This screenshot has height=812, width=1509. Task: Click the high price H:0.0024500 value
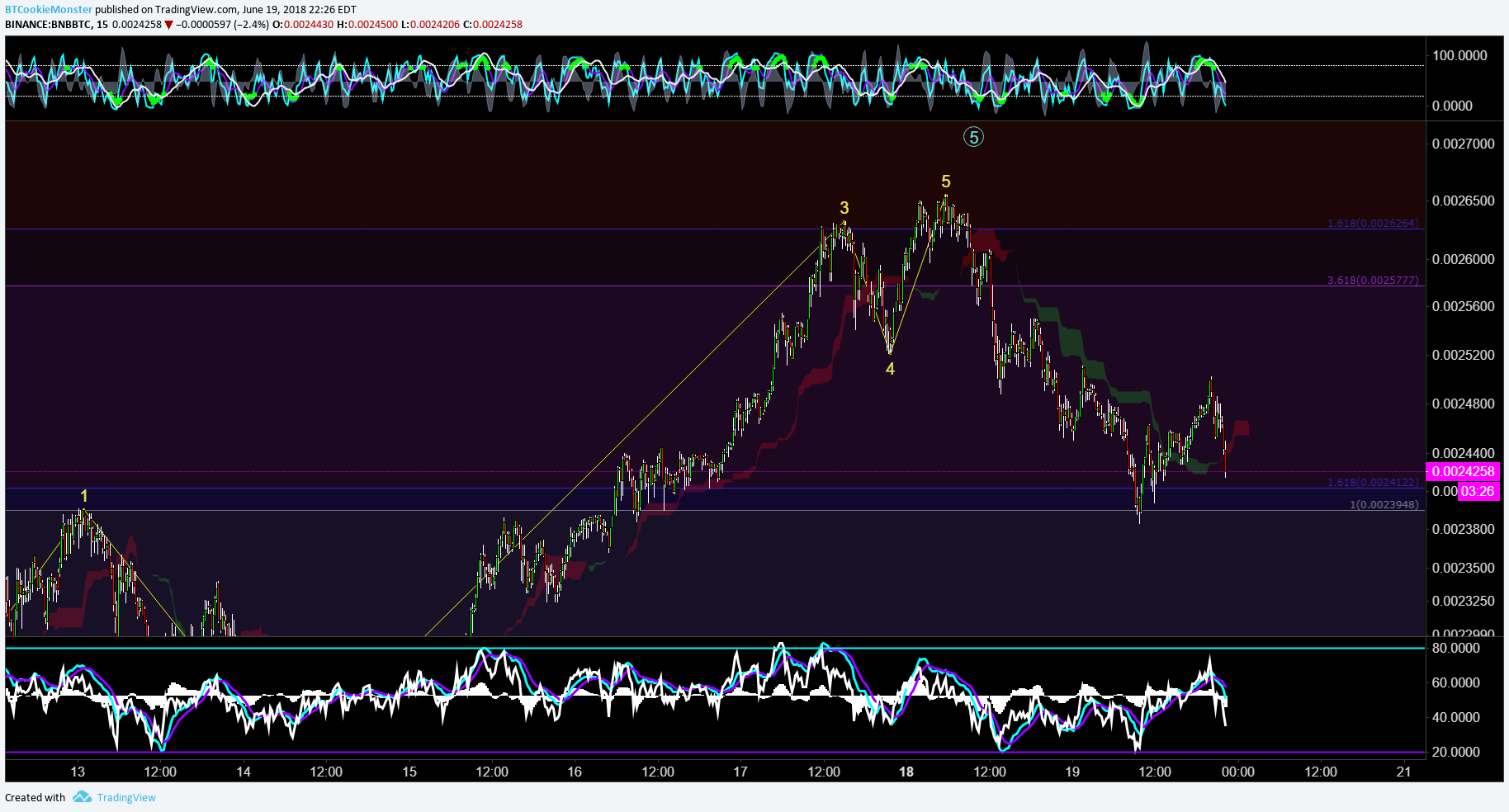367,24
